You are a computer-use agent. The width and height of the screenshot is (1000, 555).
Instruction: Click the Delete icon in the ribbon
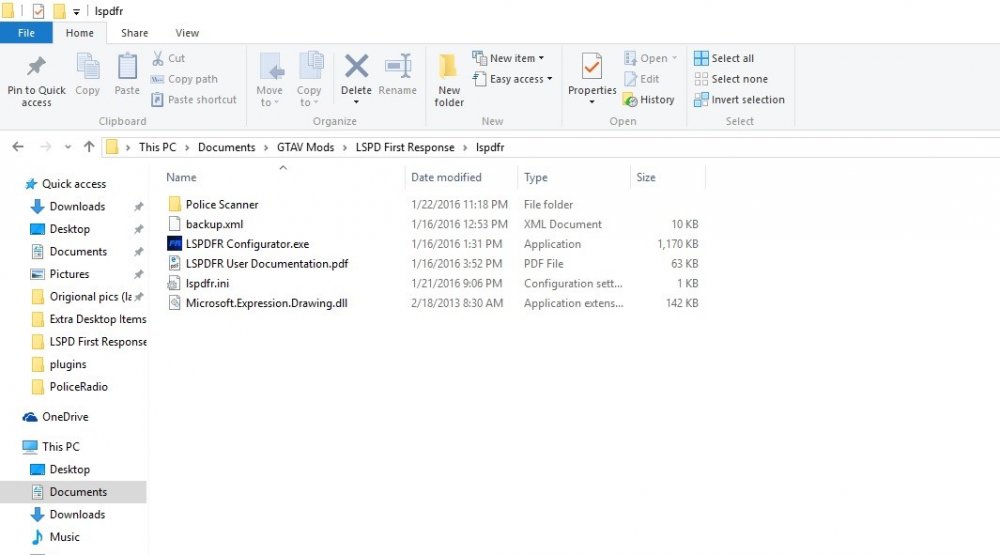coord(356,66)
